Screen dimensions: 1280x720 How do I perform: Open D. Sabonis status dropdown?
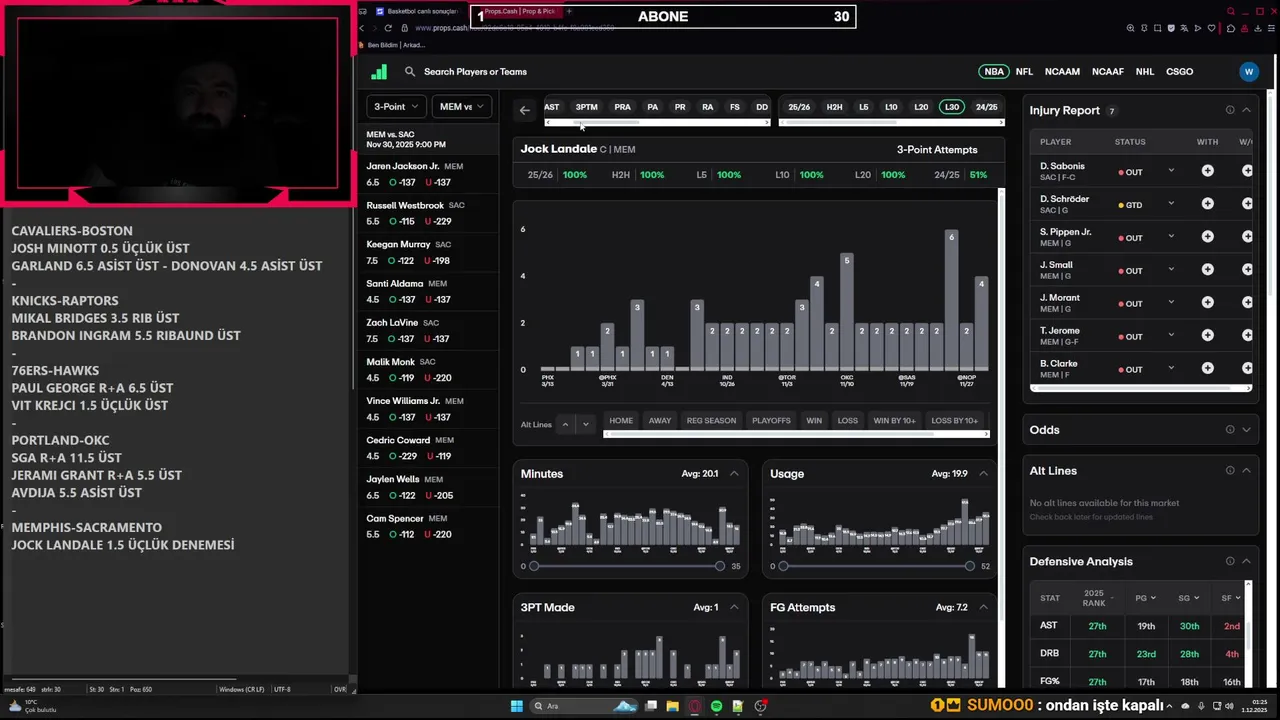(x=1171, y=171)
